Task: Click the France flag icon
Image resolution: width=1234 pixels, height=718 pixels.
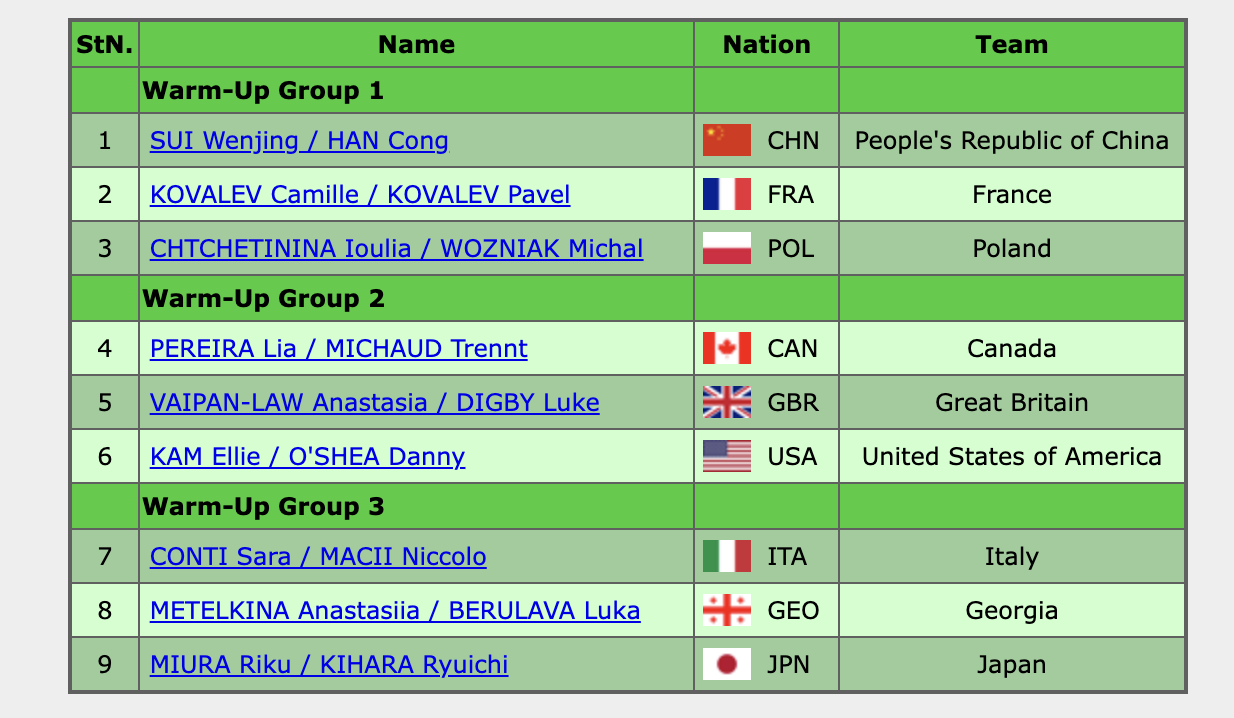Action: [727, 195]
